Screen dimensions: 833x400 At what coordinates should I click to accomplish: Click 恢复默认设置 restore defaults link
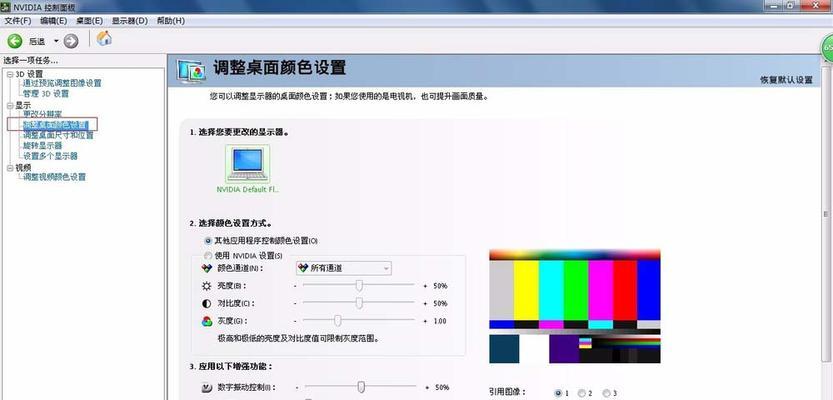coord(786,80)
